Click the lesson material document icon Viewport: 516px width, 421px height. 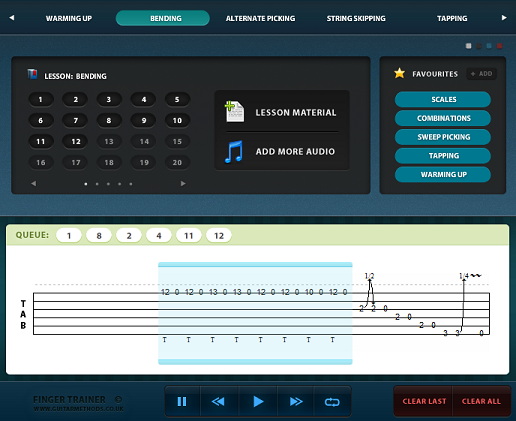[x=235, y=112]
